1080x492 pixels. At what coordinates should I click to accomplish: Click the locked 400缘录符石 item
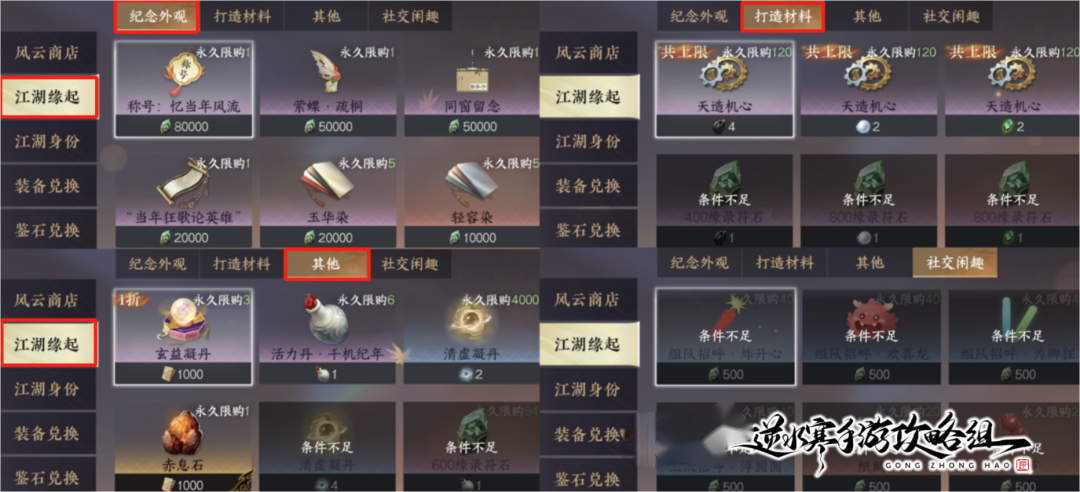click(724, 201)
